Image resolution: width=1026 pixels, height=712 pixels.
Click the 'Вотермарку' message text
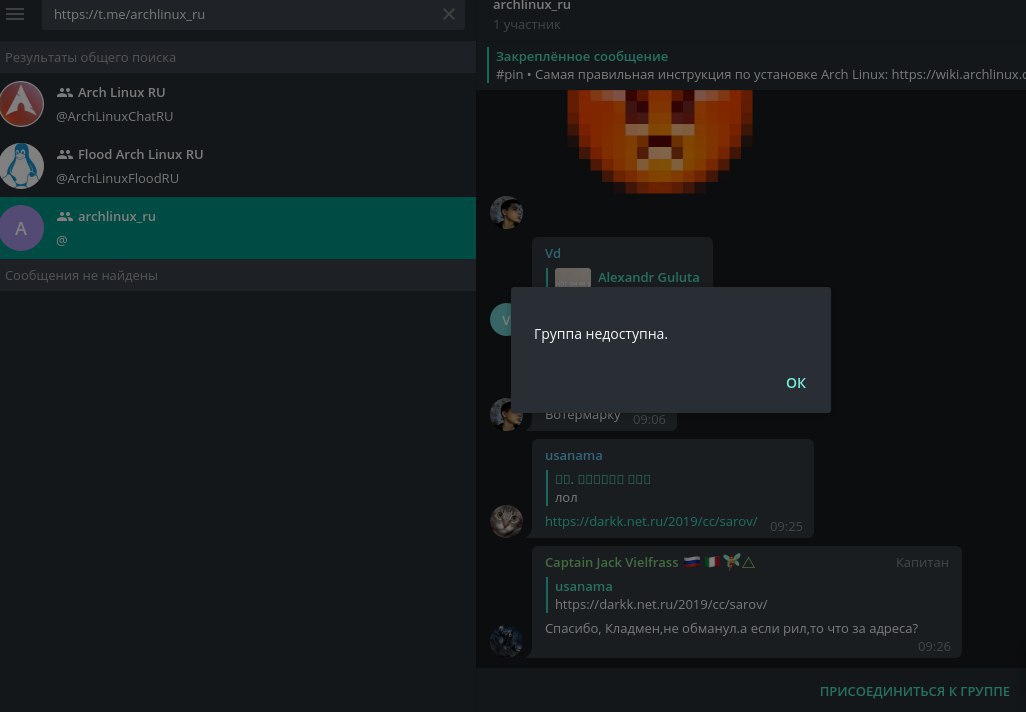click(582, 415)
